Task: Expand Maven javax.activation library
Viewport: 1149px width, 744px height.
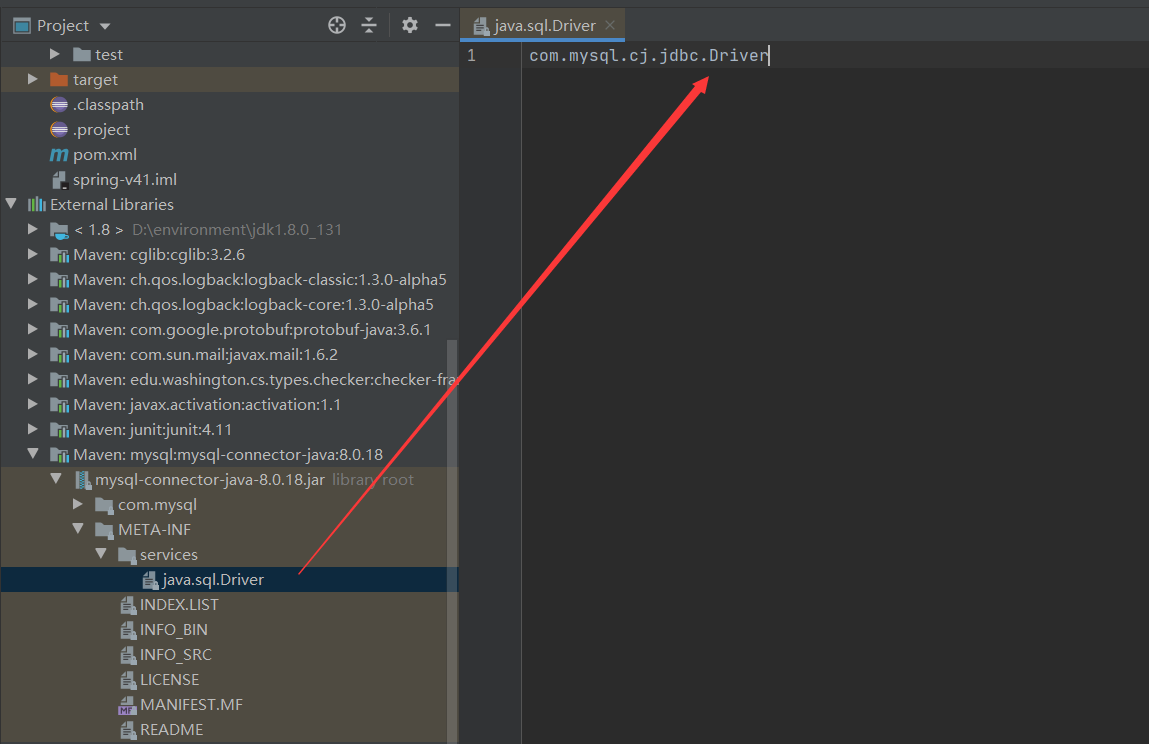Action: coord(32,404)
